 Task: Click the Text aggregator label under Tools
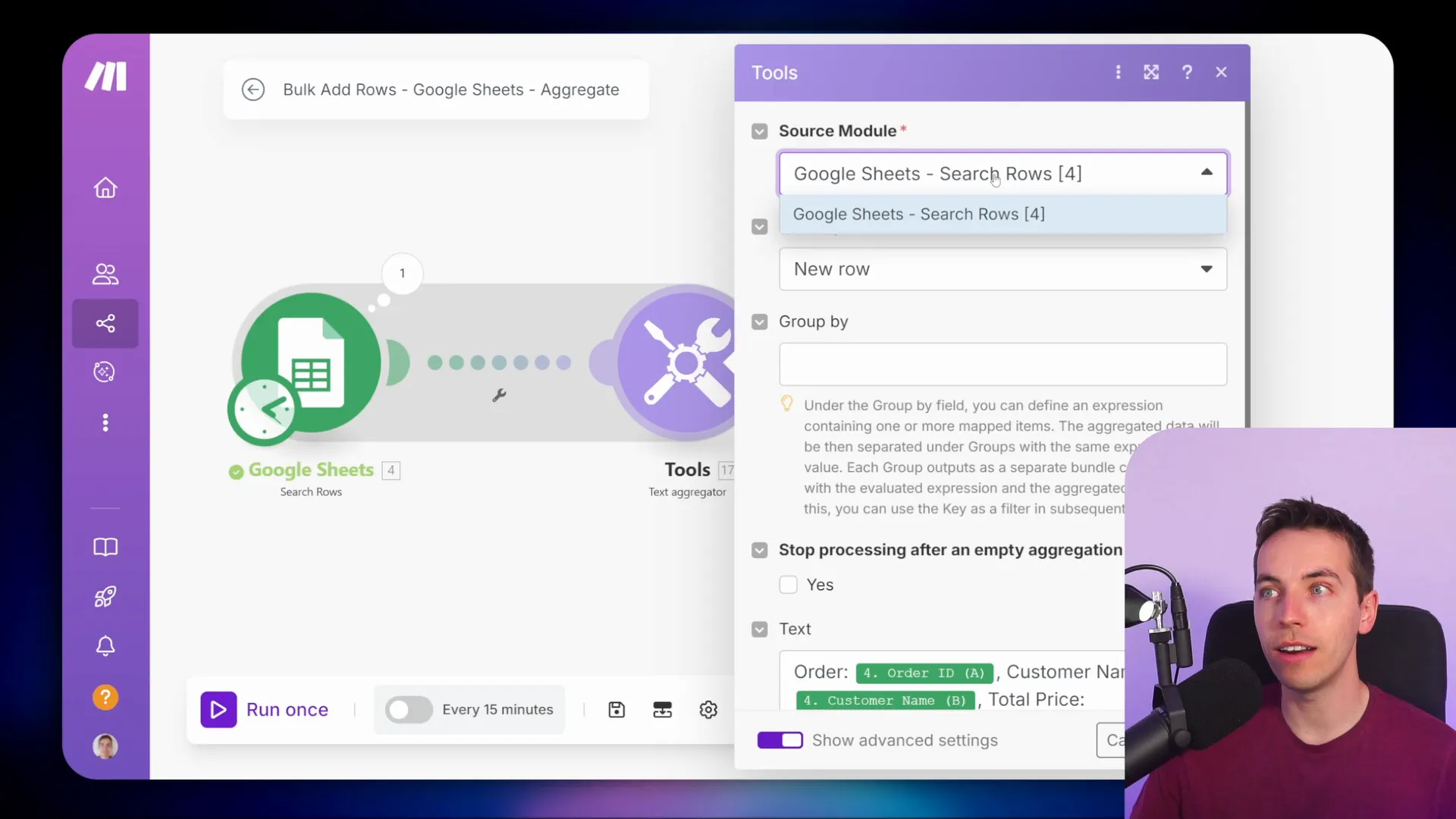[x=687, y=492]
